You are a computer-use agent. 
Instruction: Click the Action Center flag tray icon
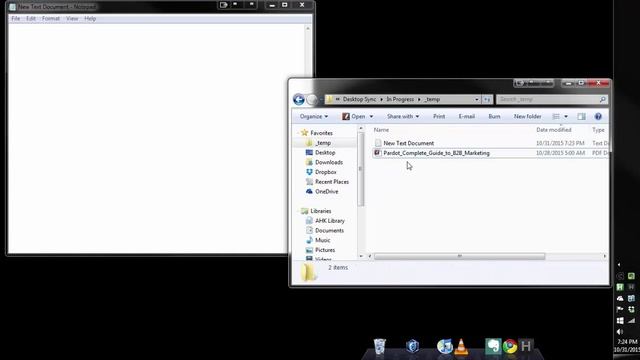[620, 309]
